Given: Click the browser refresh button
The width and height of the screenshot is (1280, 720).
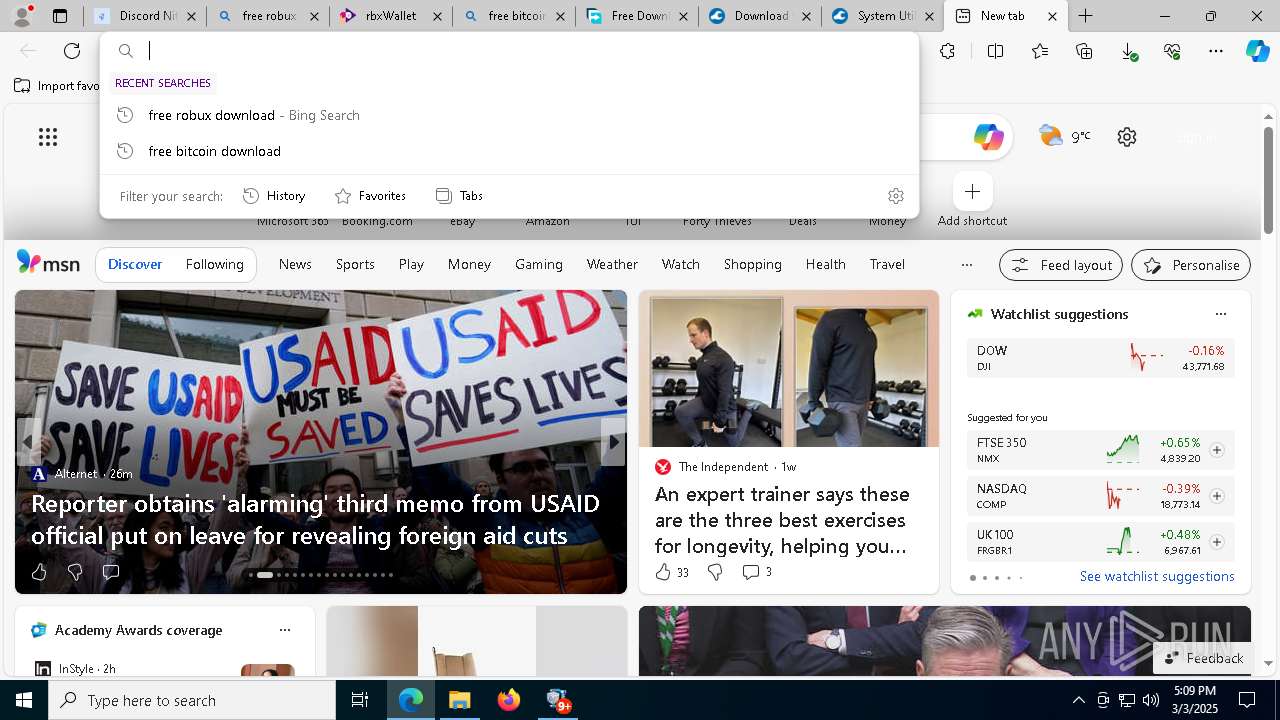Looking at the screenshot, I should coord(72,51).
